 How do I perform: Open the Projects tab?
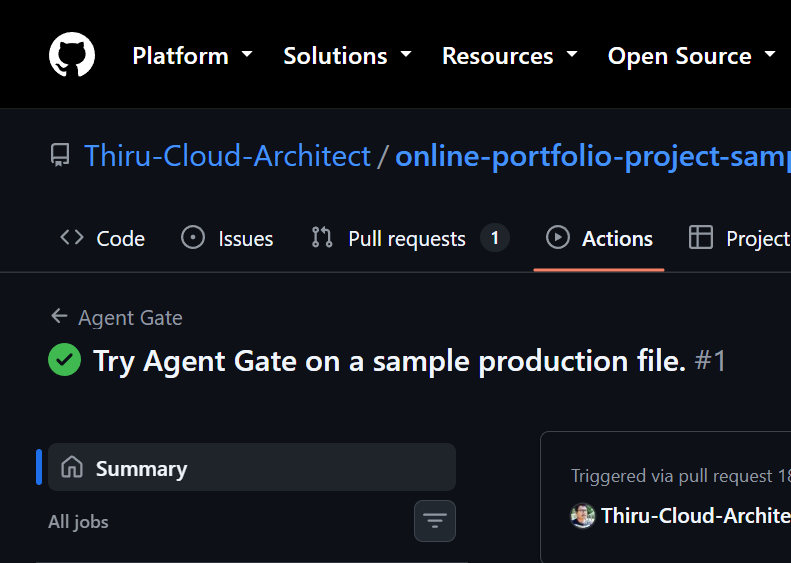[740, 239]
